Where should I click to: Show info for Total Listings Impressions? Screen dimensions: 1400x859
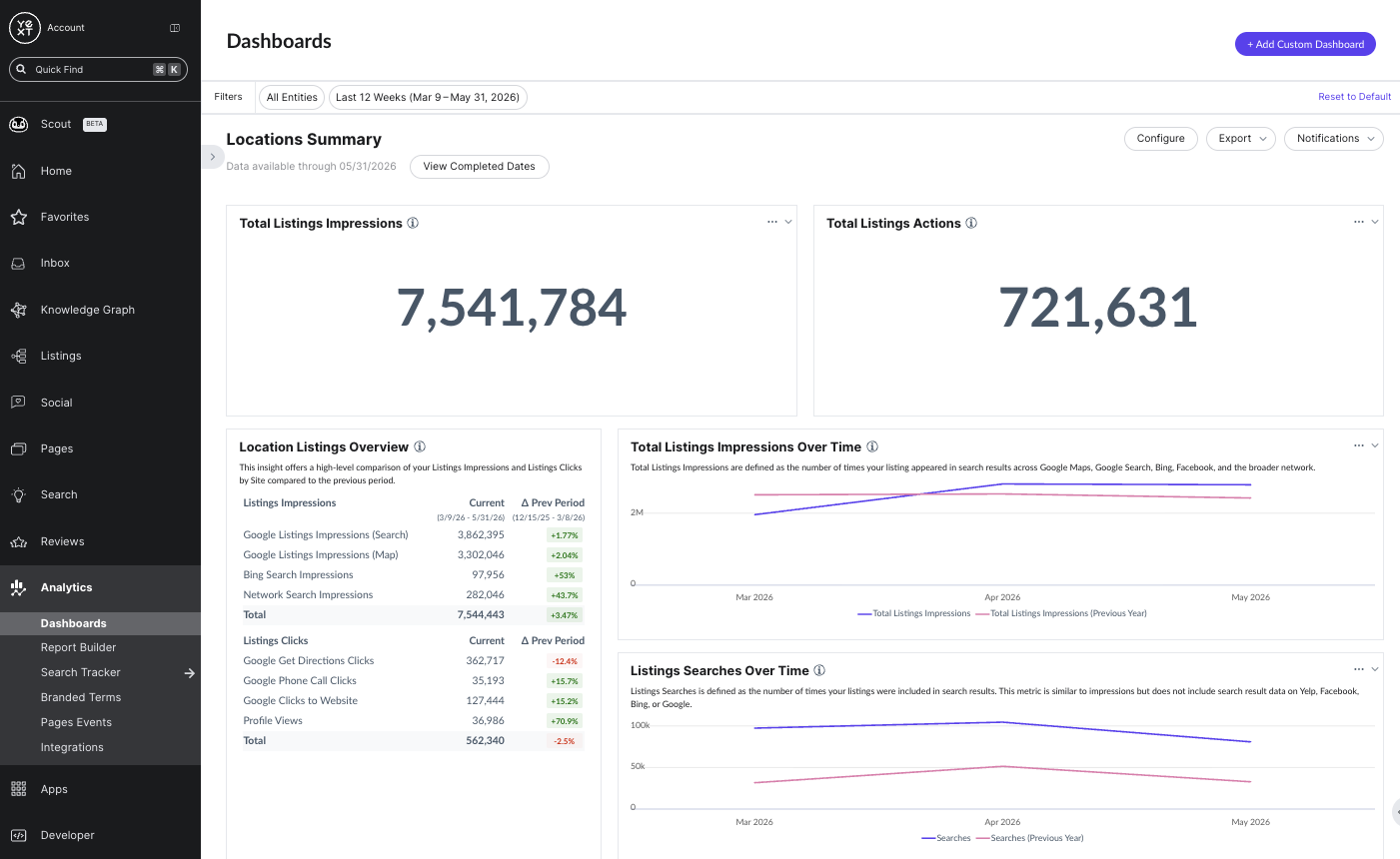pyautogui.click(x=413, y=223)
